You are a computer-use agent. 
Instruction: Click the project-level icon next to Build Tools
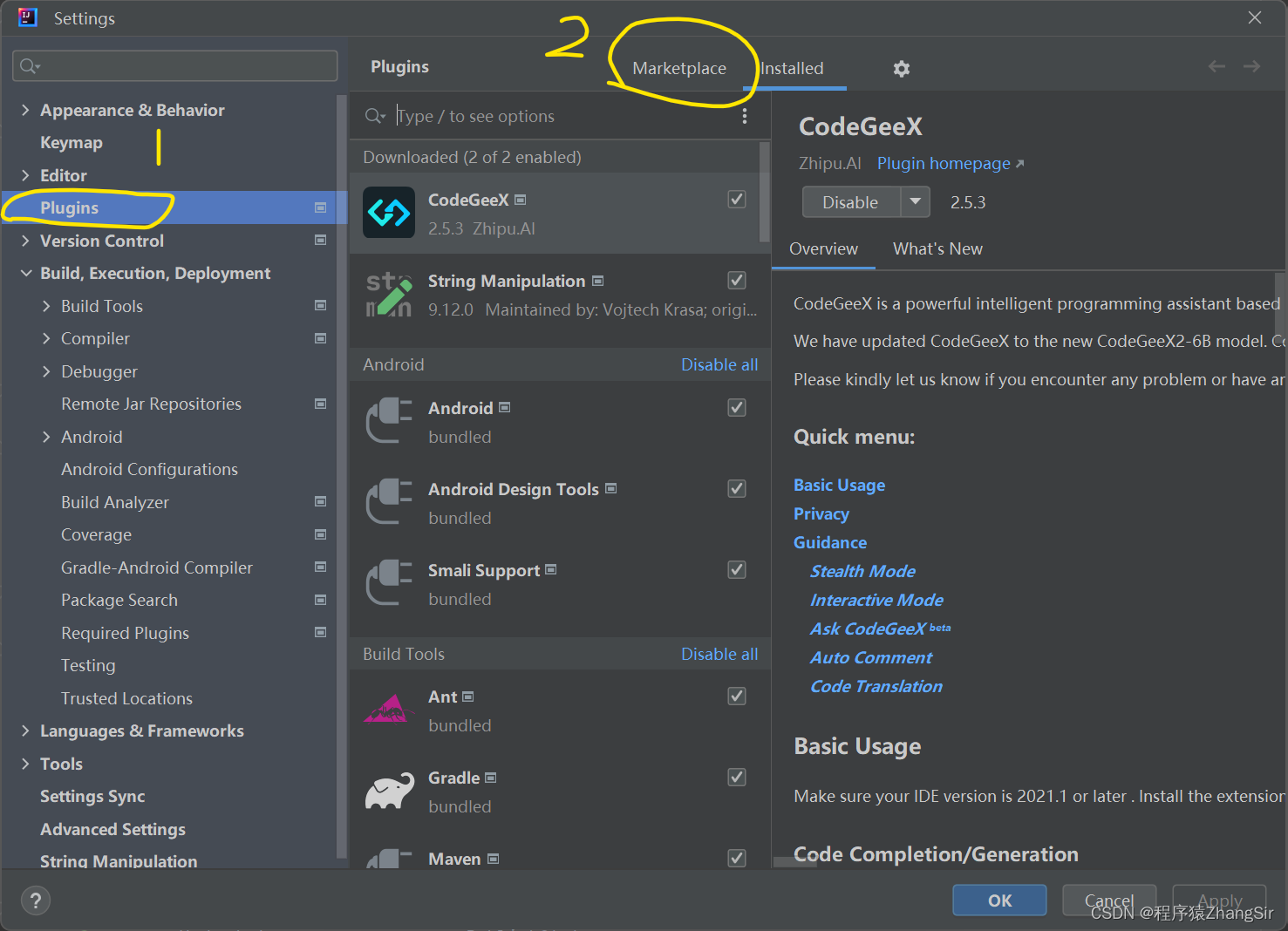pyautogui.click(x=320, y=305)
